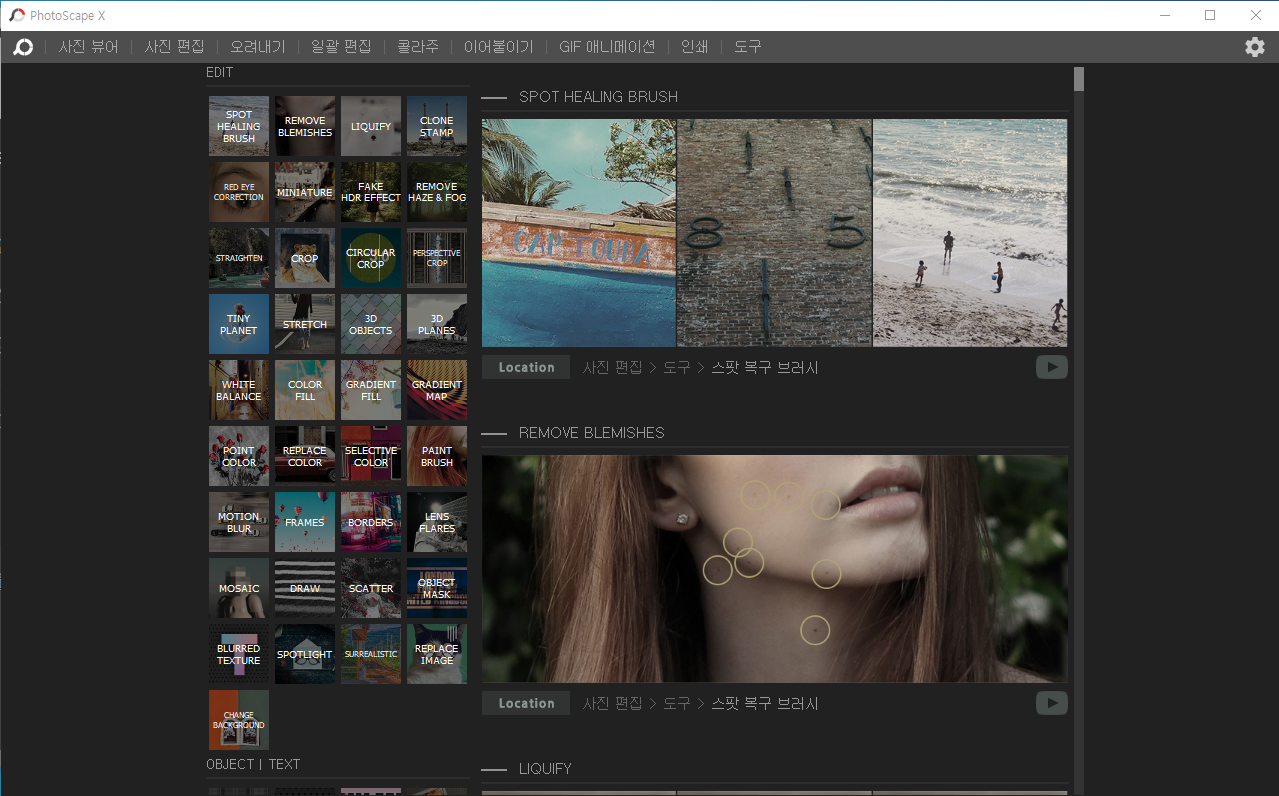Open the Frames tile
Viewport: 1279px width, 796px height.
click(305, 522)
